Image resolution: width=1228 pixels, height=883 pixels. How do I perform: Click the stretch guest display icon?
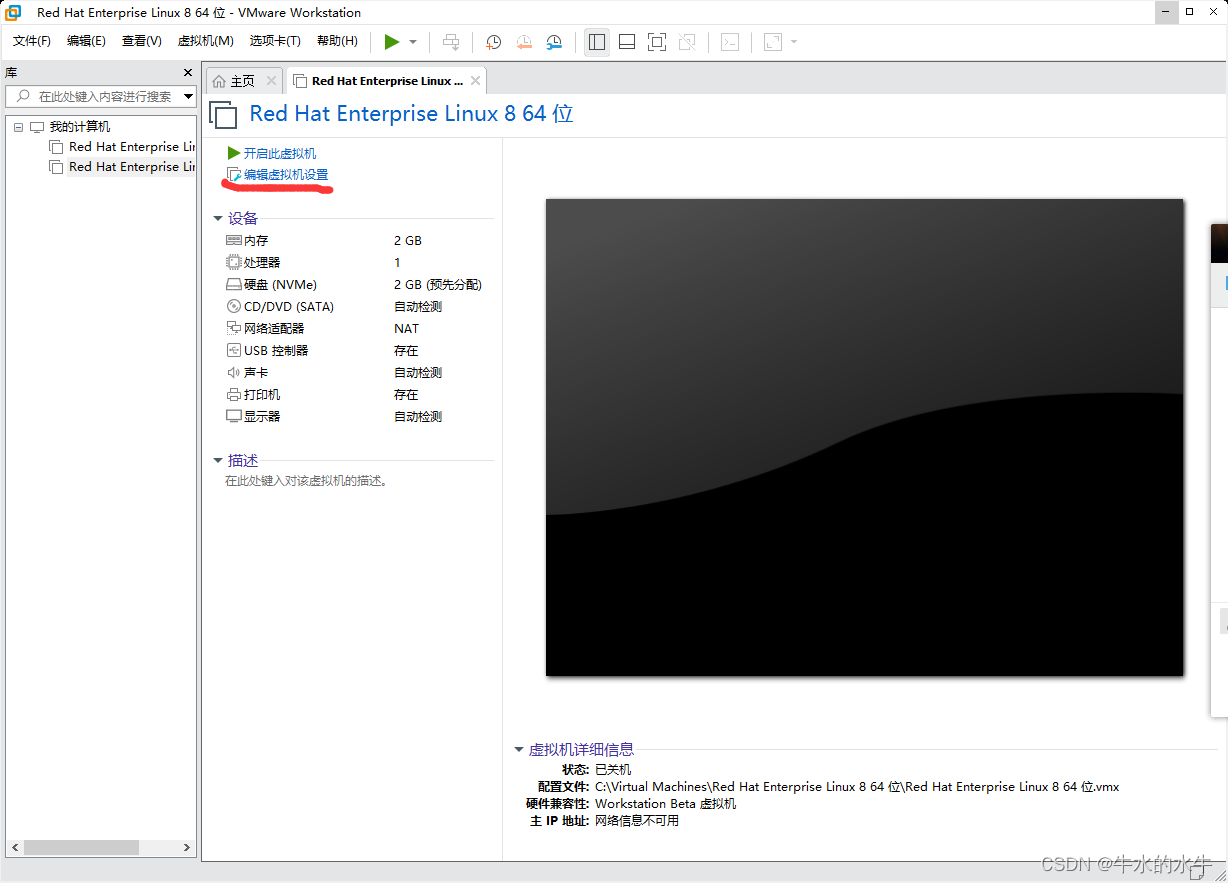pyautogui.click(x=773, y=41)
